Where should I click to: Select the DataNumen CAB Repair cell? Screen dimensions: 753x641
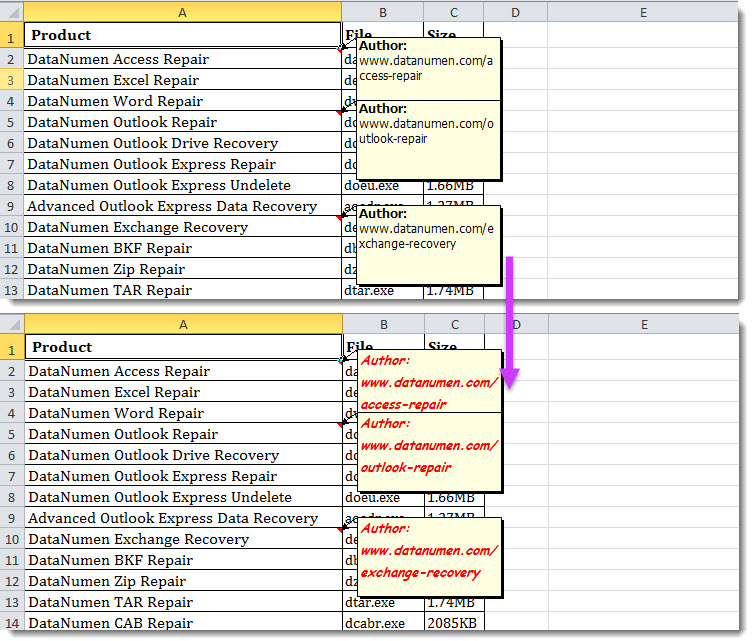pyautogui.click(x=183, y=623)
